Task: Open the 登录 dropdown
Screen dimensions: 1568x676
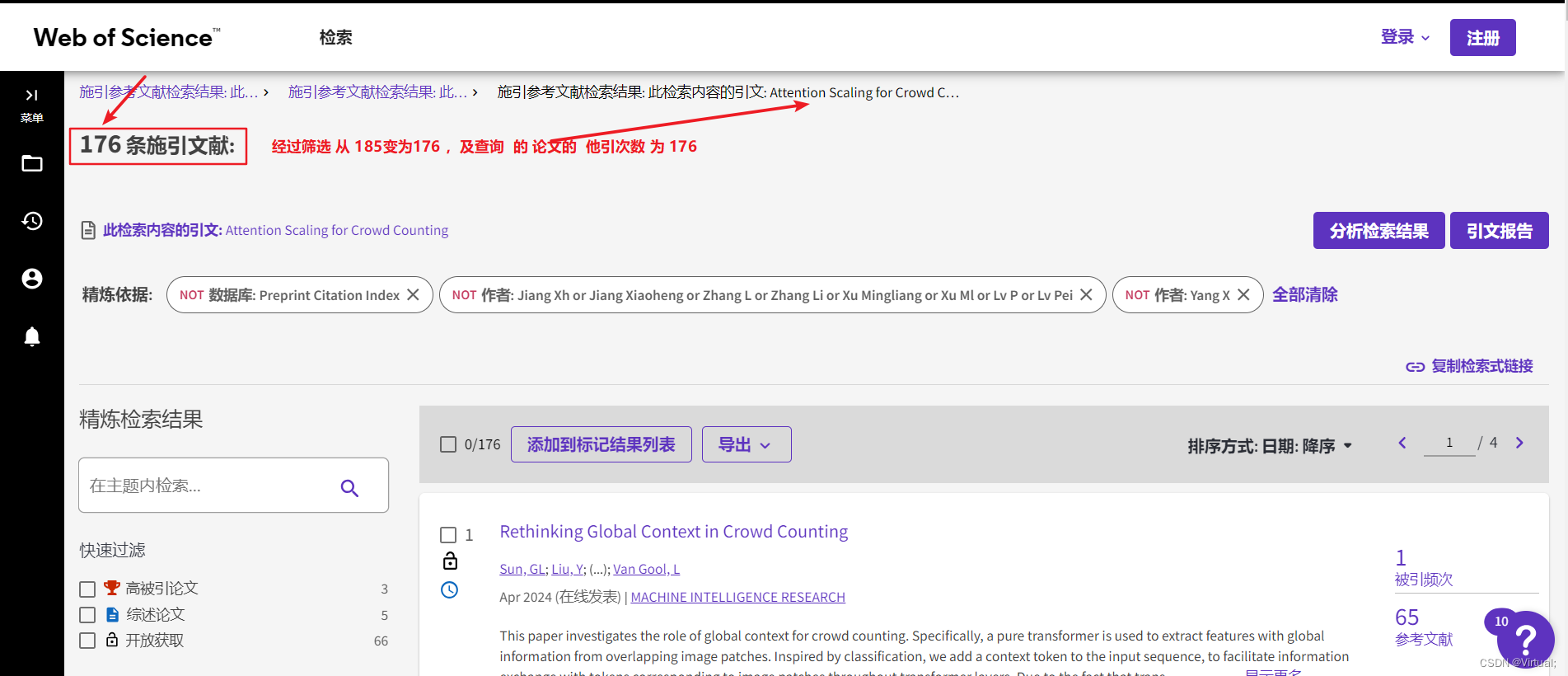Action: pyautogui.click(x=1405, y=37)
